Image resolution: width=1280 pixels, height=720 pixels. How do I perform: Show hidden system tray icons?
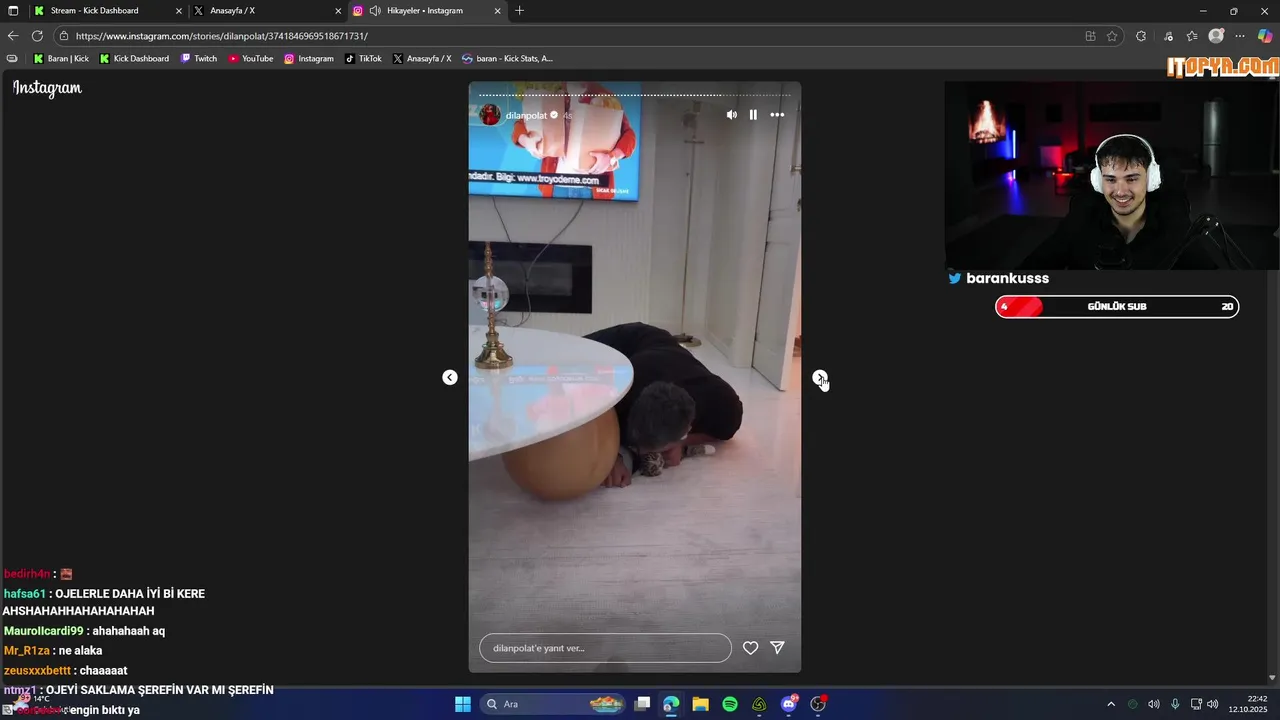click(x=1110, y=704)
